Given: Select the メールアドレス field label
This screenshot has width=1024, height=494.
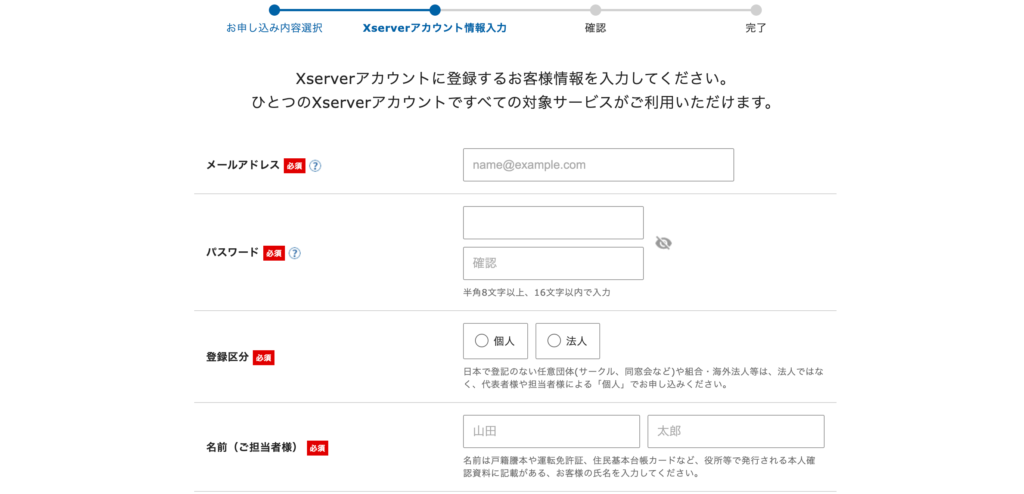Looking at the screenshot, I should 243,165.
